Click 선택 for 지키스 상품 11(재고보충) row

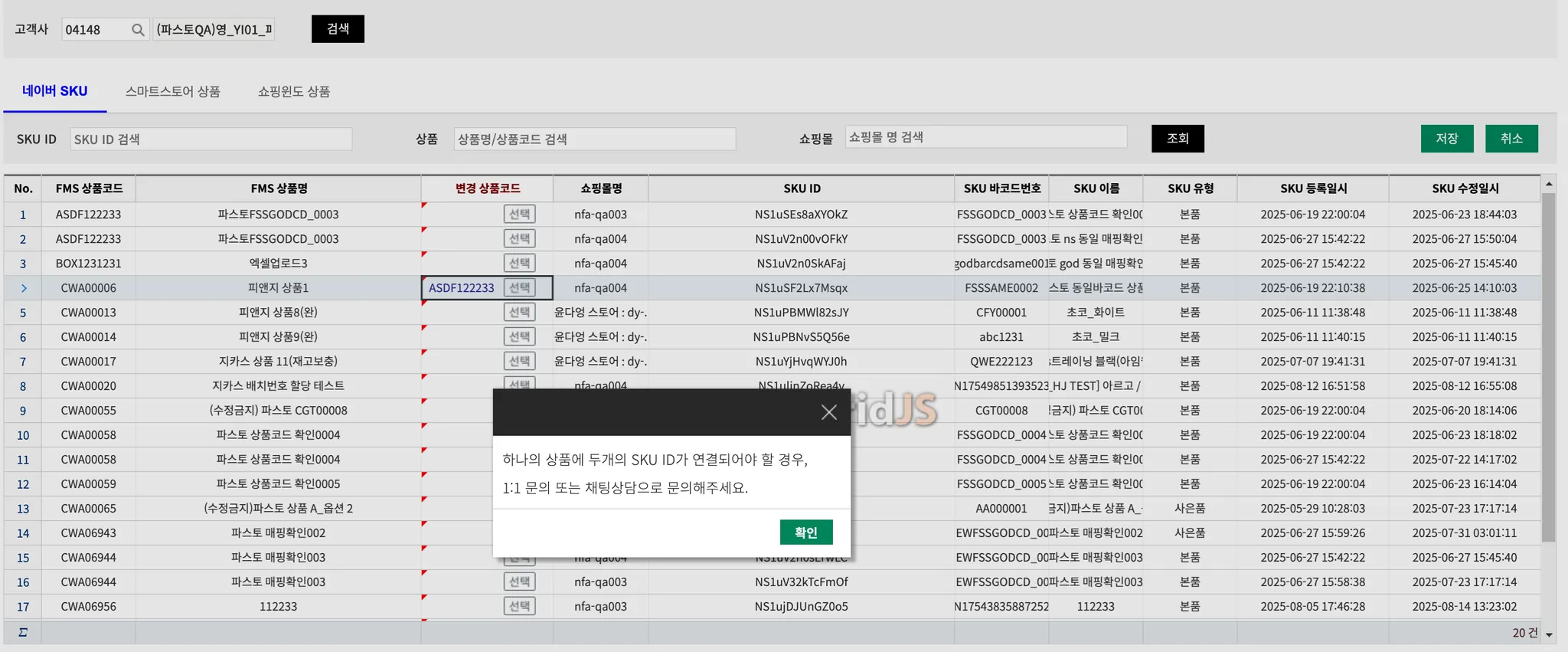(x=519, y=362)
